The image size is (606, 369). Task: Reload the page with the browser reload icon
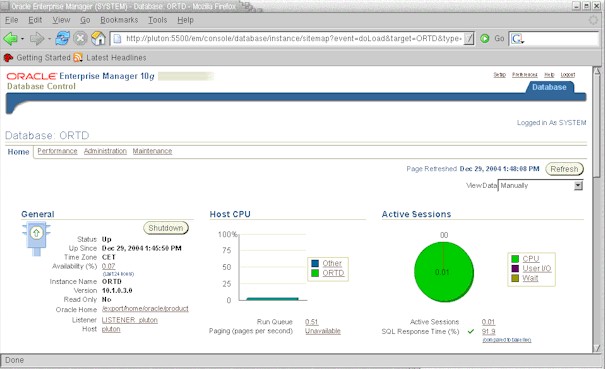tap(63, 39)
